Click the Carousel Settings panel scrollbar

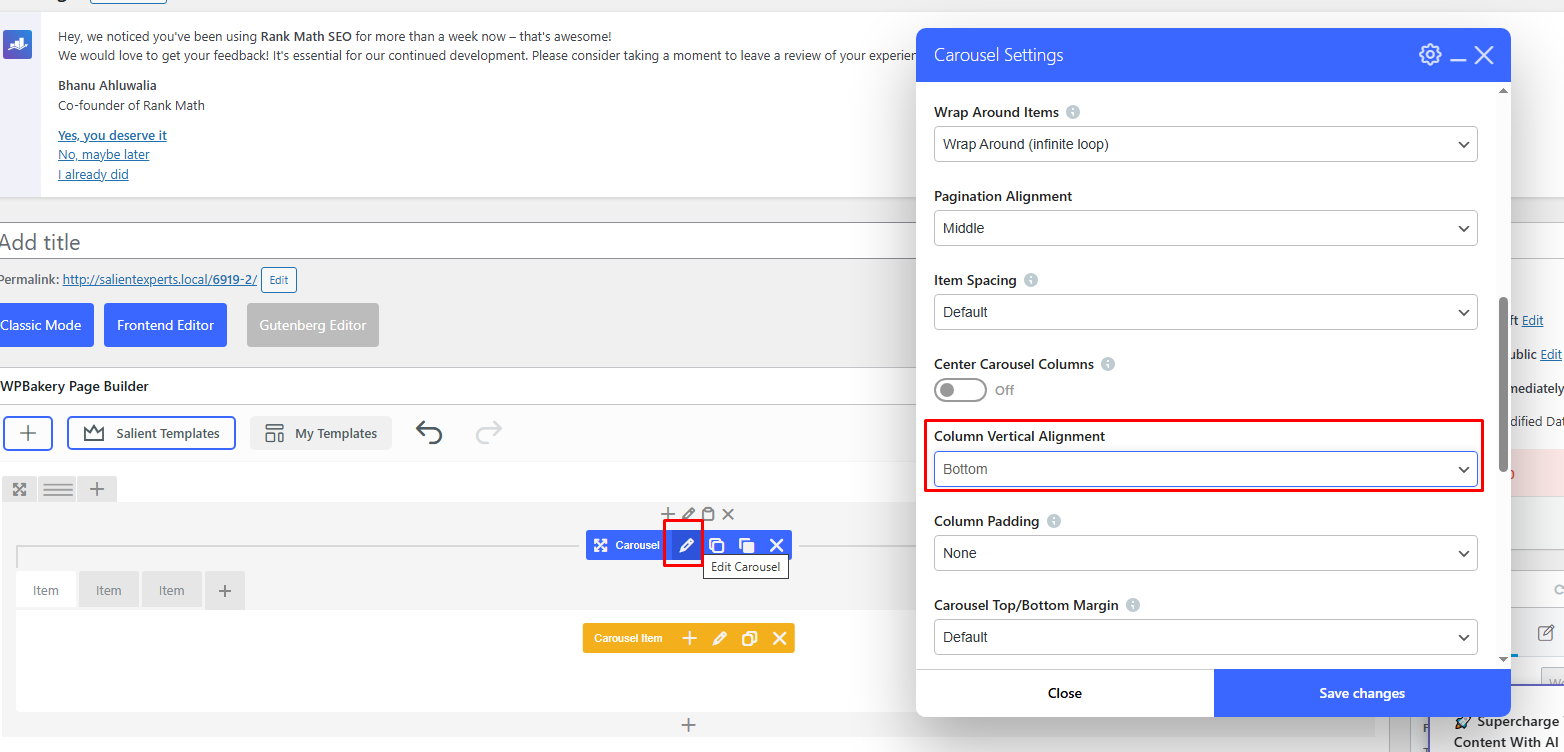1503,380
